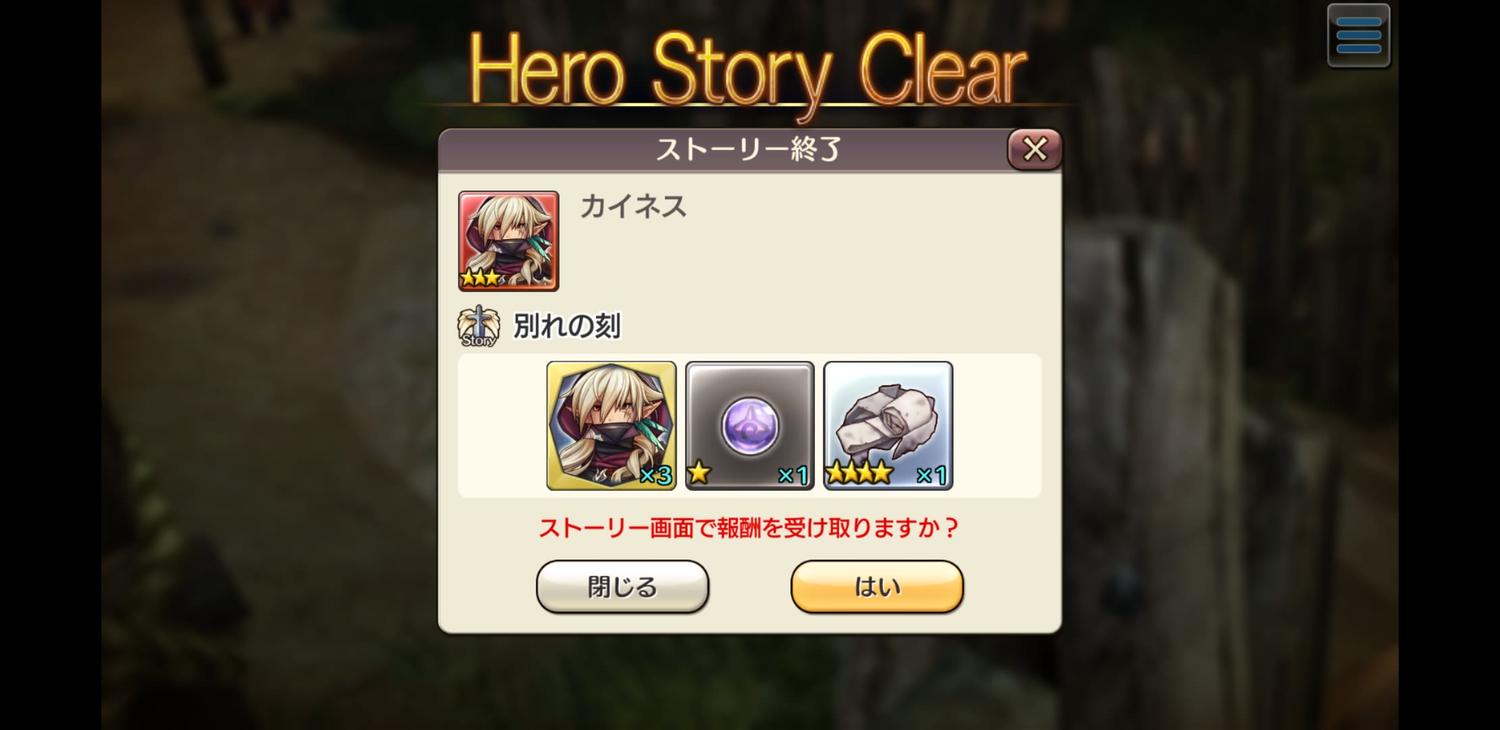Click the カイネス name label
The image size is (1500, 730).
pos(634,206)
